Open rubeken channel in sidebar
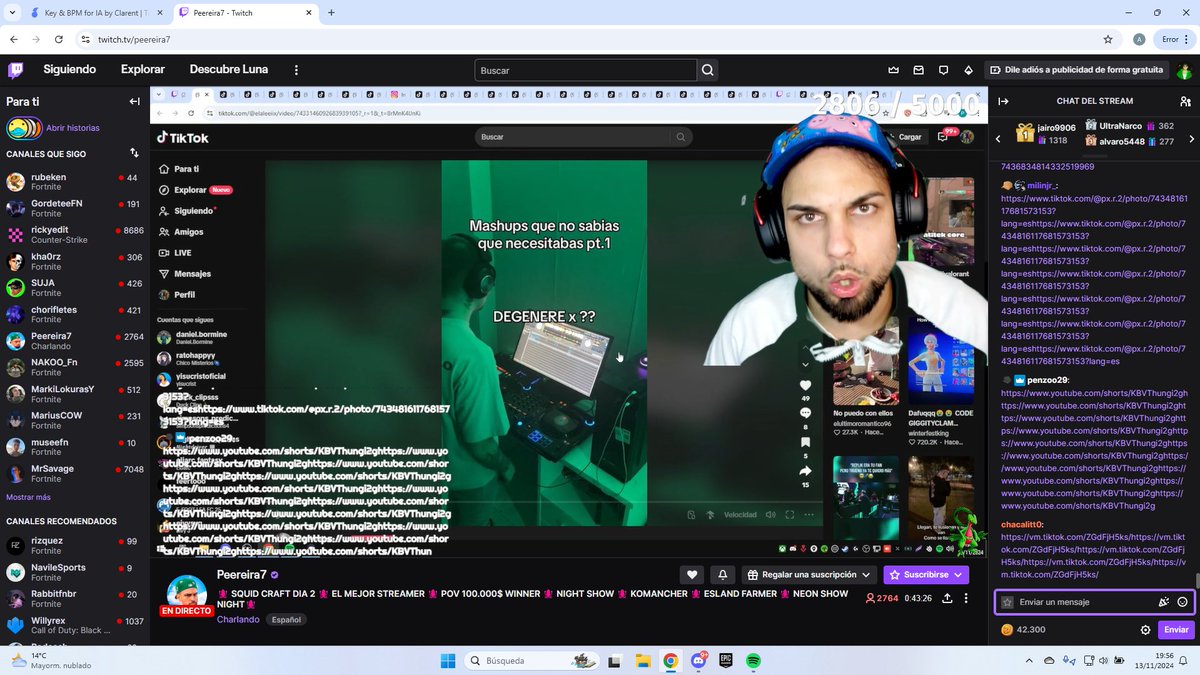Viewport: 1200px width, 675px height. click(x=75, y=182)
